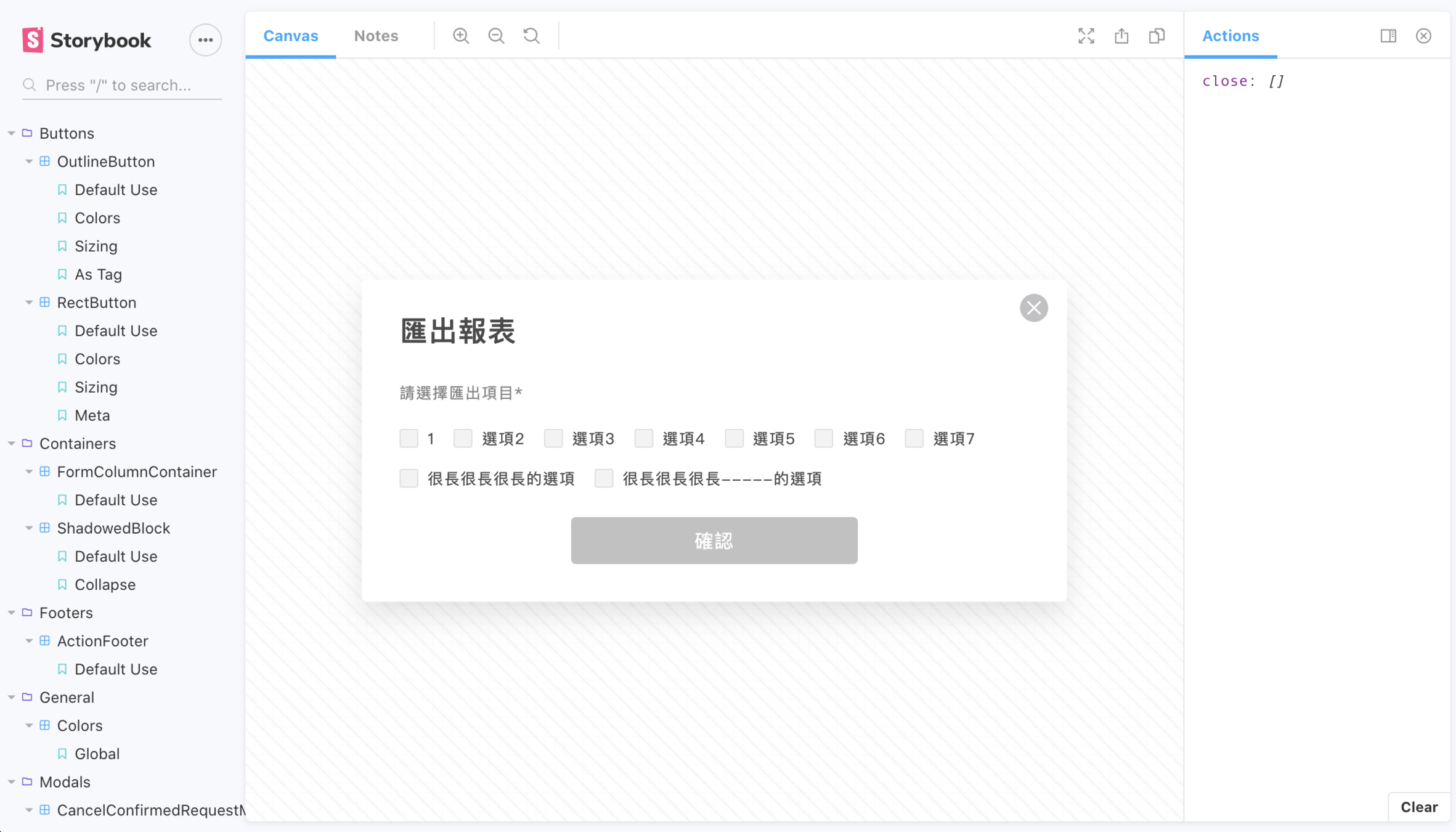Viewport: 1456px width, 832px height.
Task: Copy the canvas link with the duplicate icon
Action: click(1157, 36)
